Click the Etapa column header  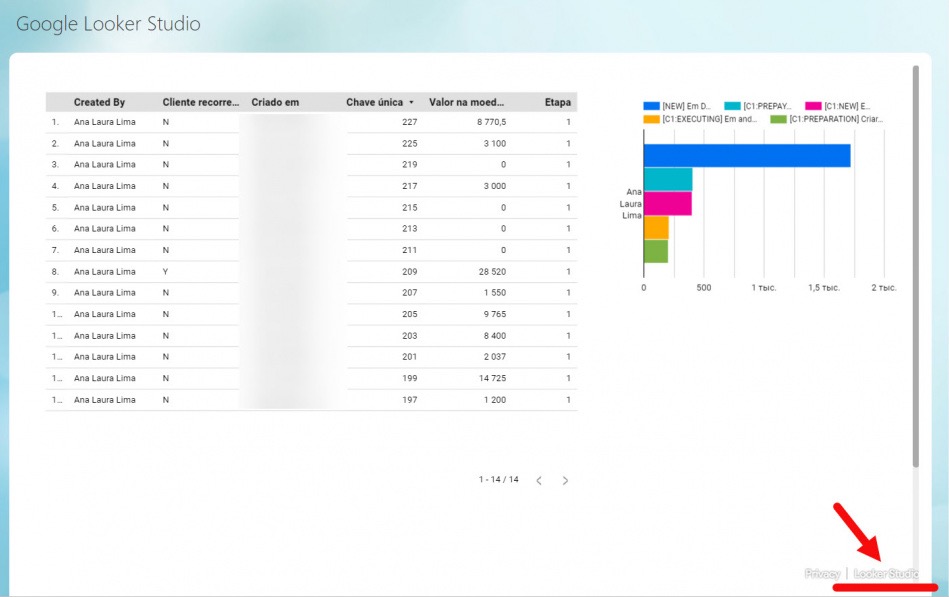(x=557, y=102)
